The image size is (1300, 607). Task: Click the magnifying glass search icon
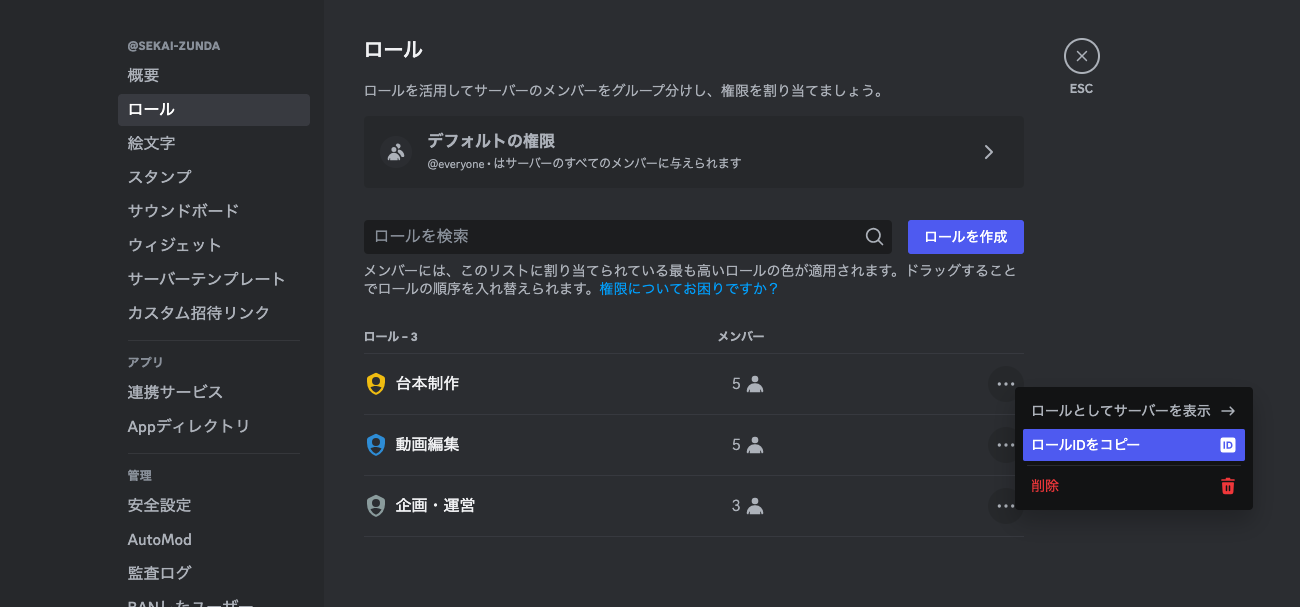coord(874,237)
